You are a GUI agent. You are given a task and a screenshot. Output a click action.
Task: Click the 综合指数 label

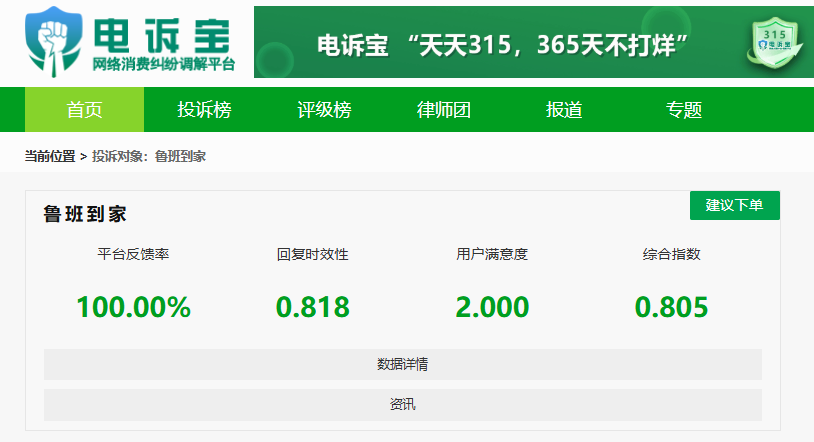(671, 254)
